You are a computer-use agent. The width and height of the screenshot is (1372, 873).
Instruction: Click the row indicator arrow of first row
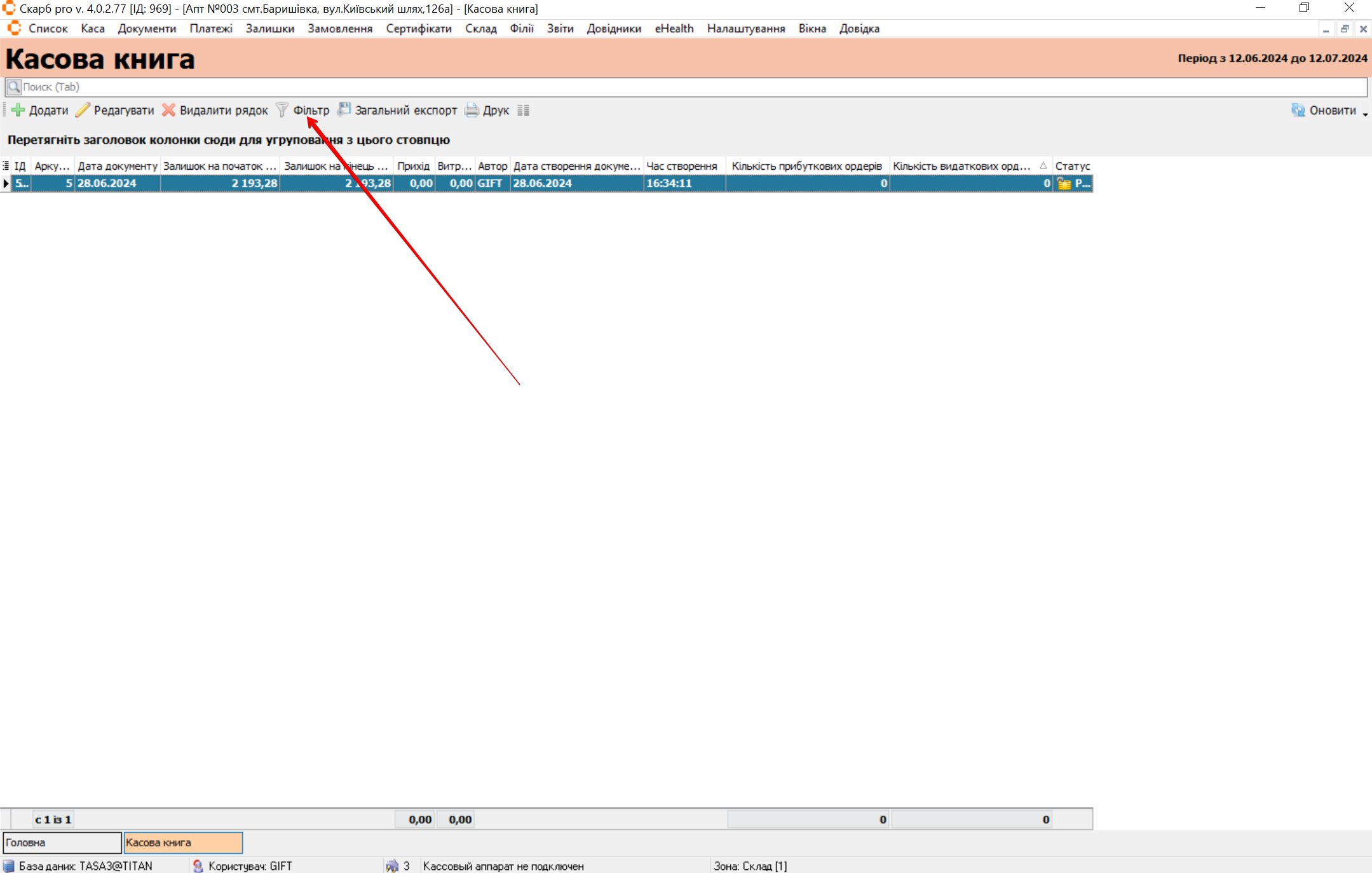[6, 183]
